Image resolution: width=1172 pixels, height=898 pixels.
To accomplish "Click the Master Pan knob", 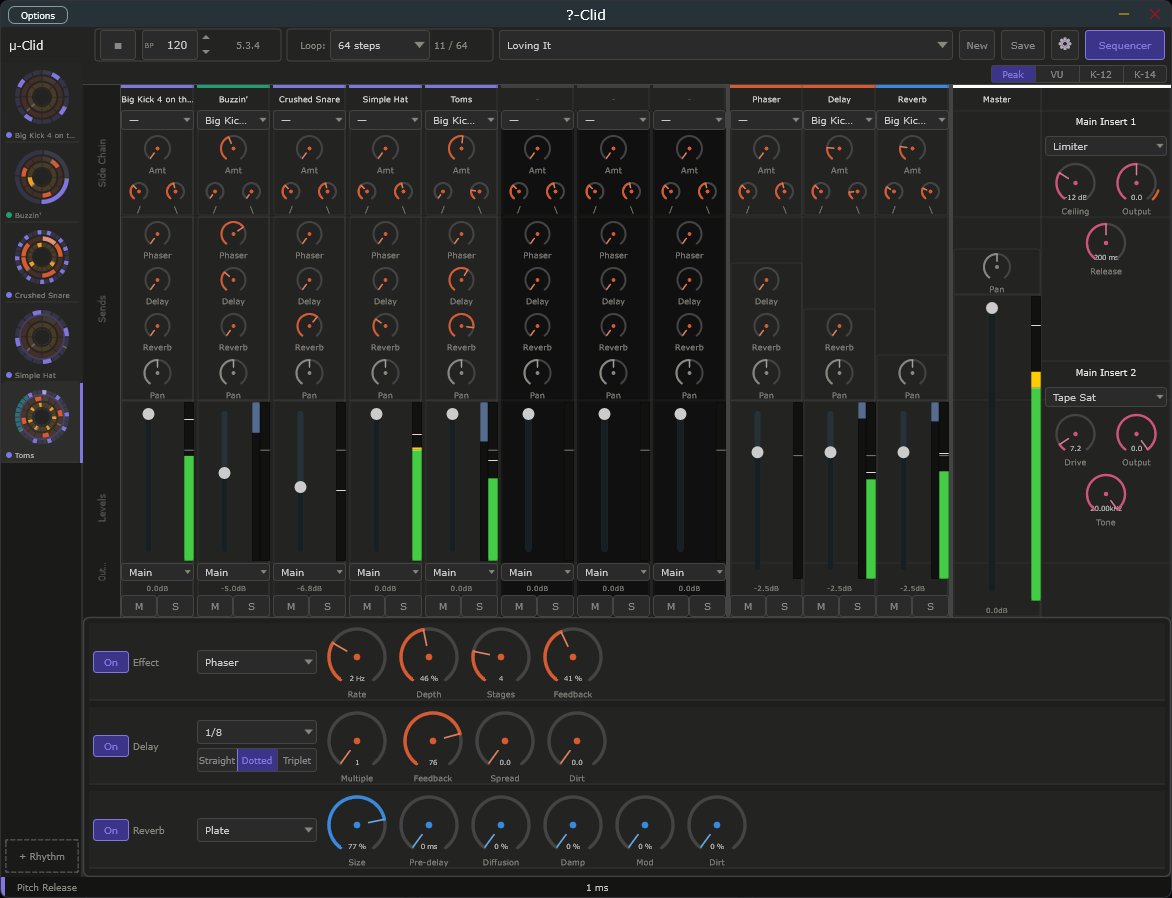I will (996, 267).
